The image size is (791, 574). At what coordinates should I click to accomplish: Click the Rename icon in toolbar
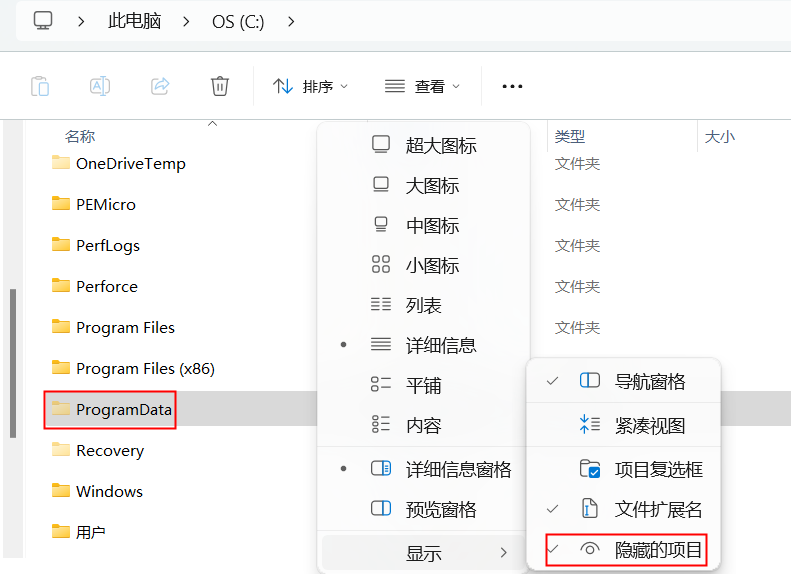(x=100, y=86)
